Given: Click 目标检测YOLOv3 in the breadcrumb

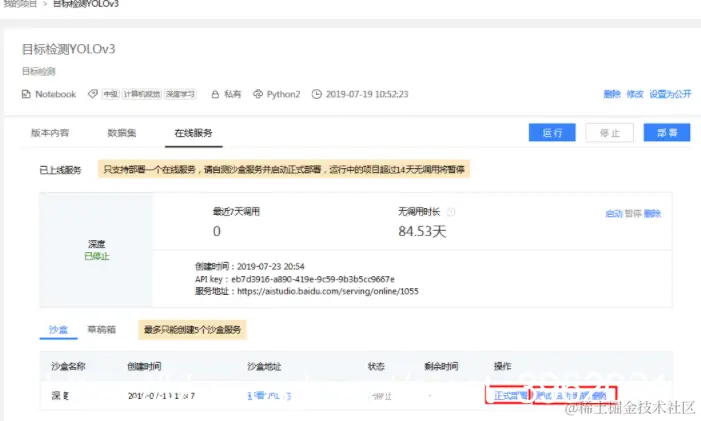Looking at the screenshot, I should [x=86, y=4].
